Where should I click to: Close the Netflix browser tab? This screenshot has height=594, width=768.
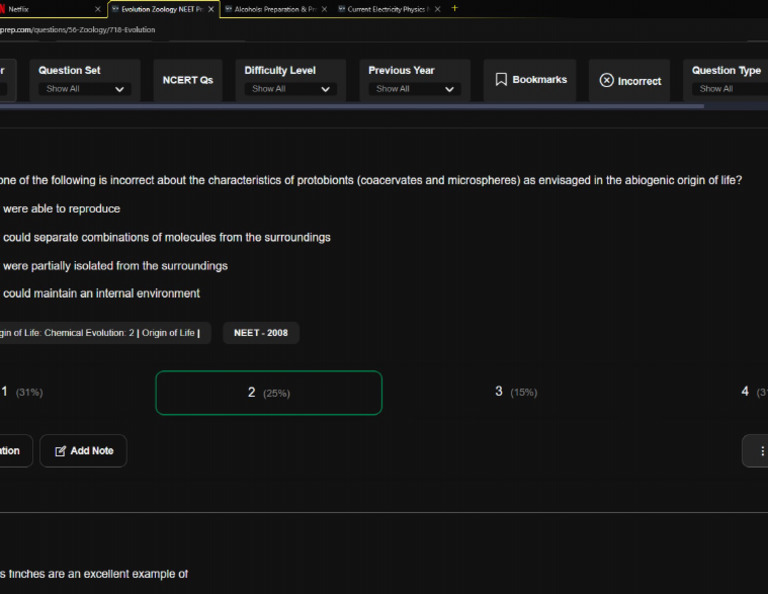coord(97,9)
